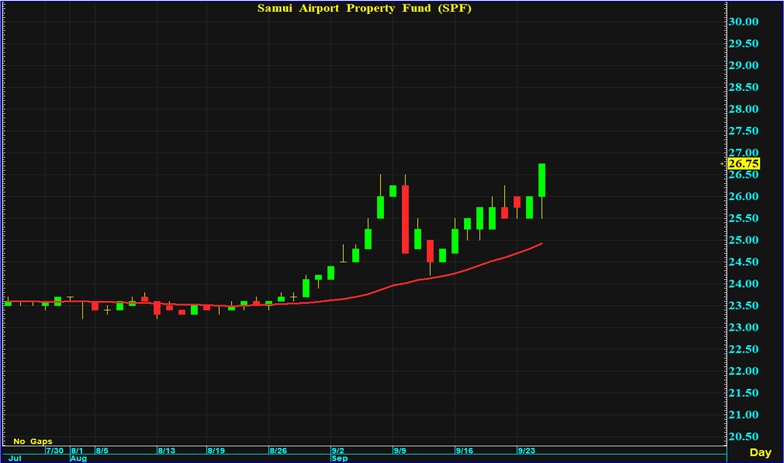Click the 20.50 price axis label
This screenshot has width=784, height=463.
744,436
